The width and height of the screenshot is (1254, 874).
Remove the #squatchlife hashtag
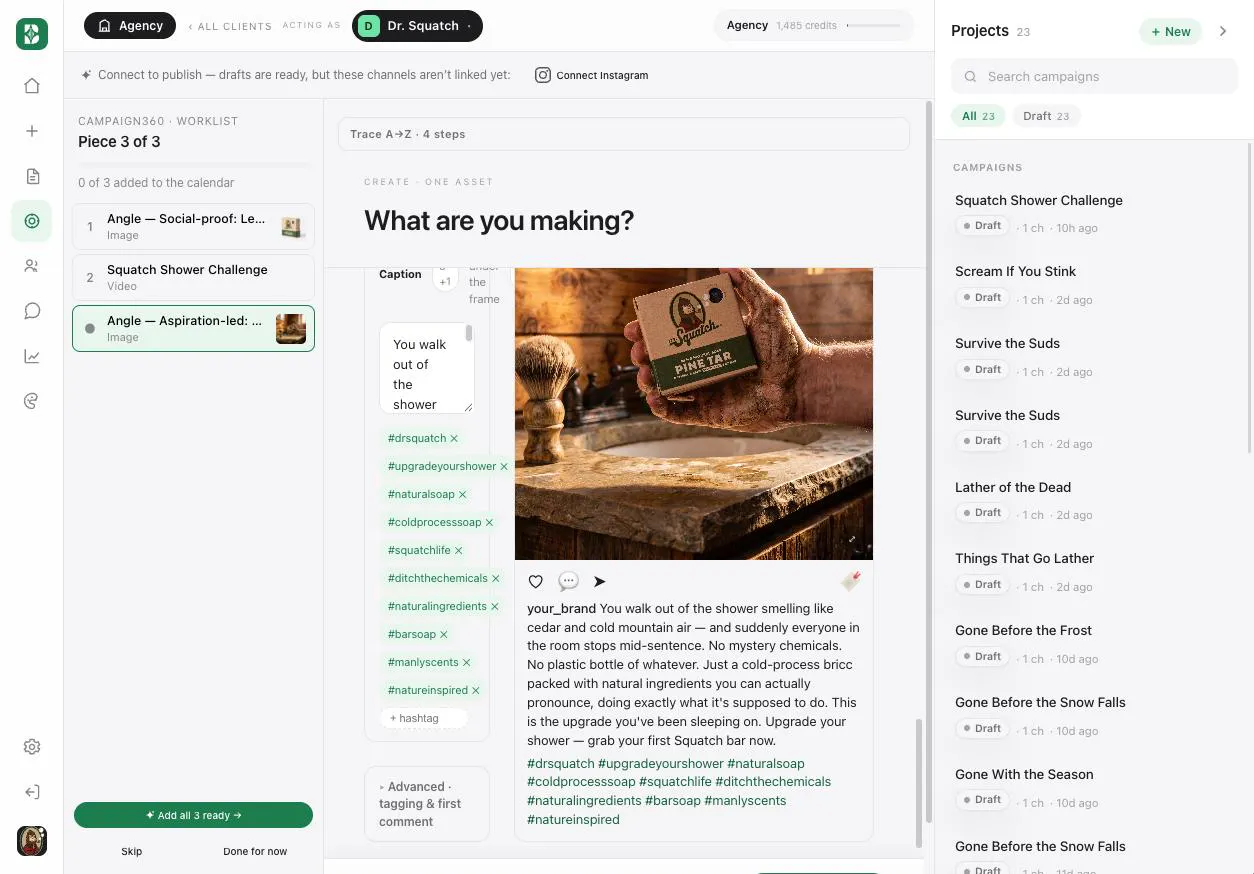(458, 550)
